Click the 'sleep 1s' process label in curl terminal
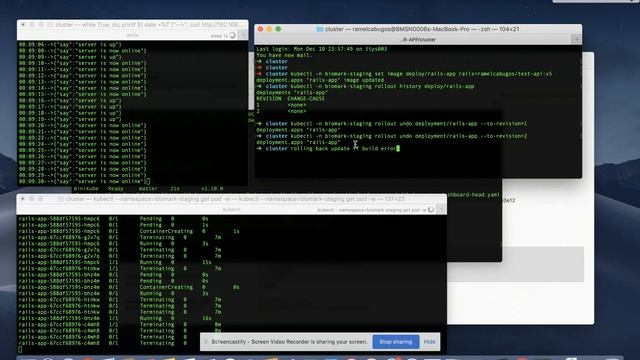The height and width of the screenshot is (360, 640). click(x=219, y=36)
